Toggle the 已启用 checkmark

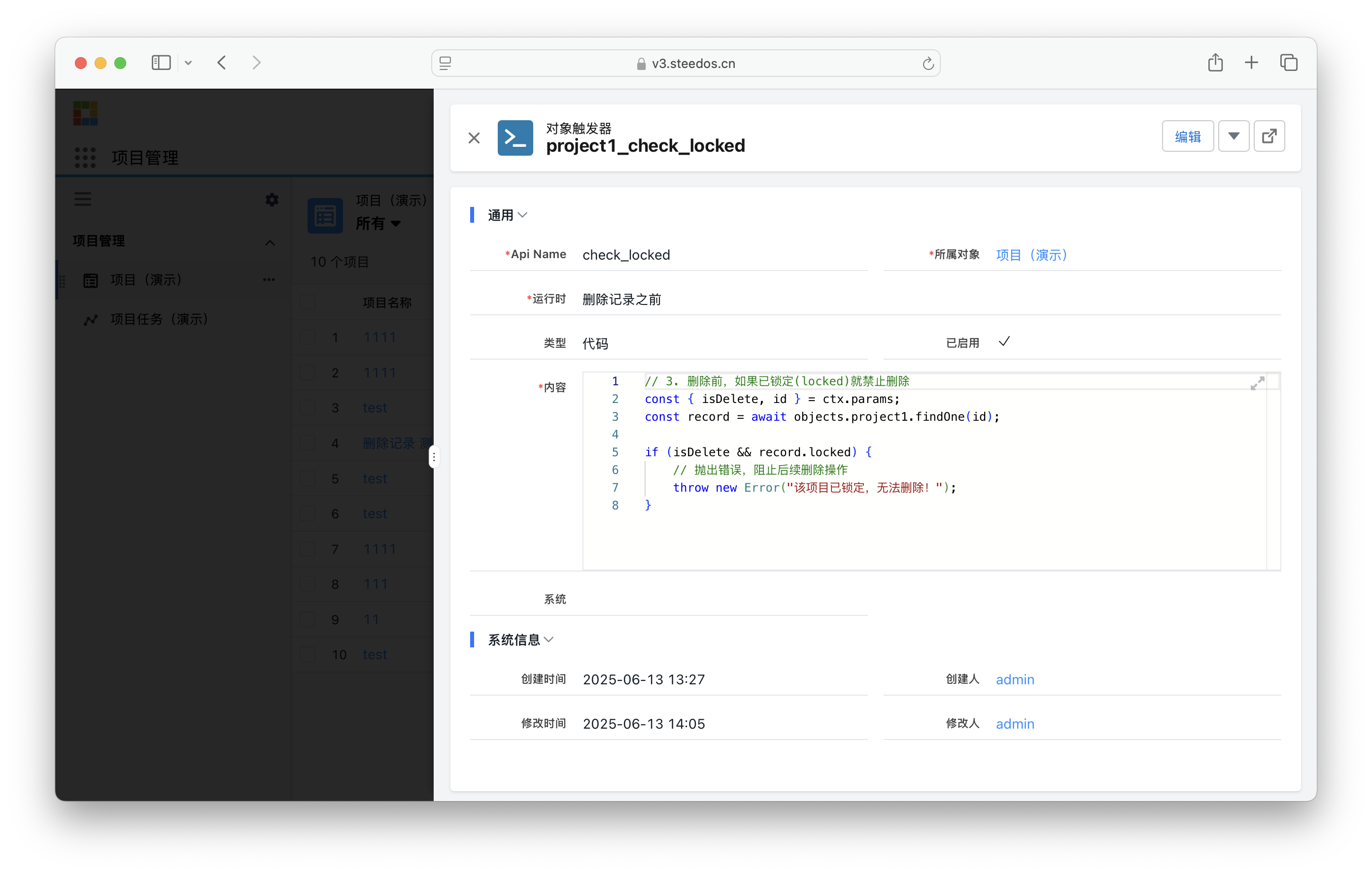(x=1004, y=342)
